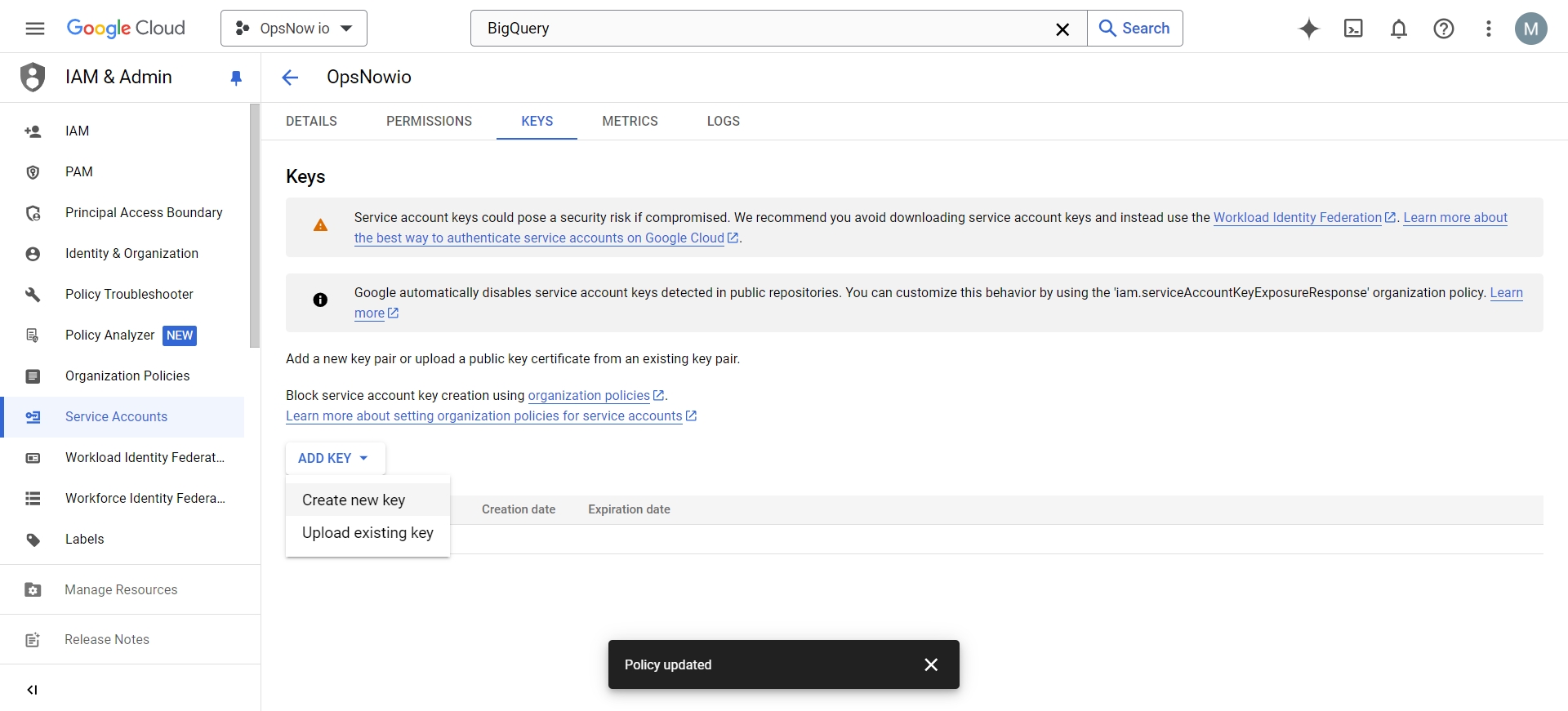Open the notifications bell
Screen dimensions: 1568x711
coord(1398,29)
